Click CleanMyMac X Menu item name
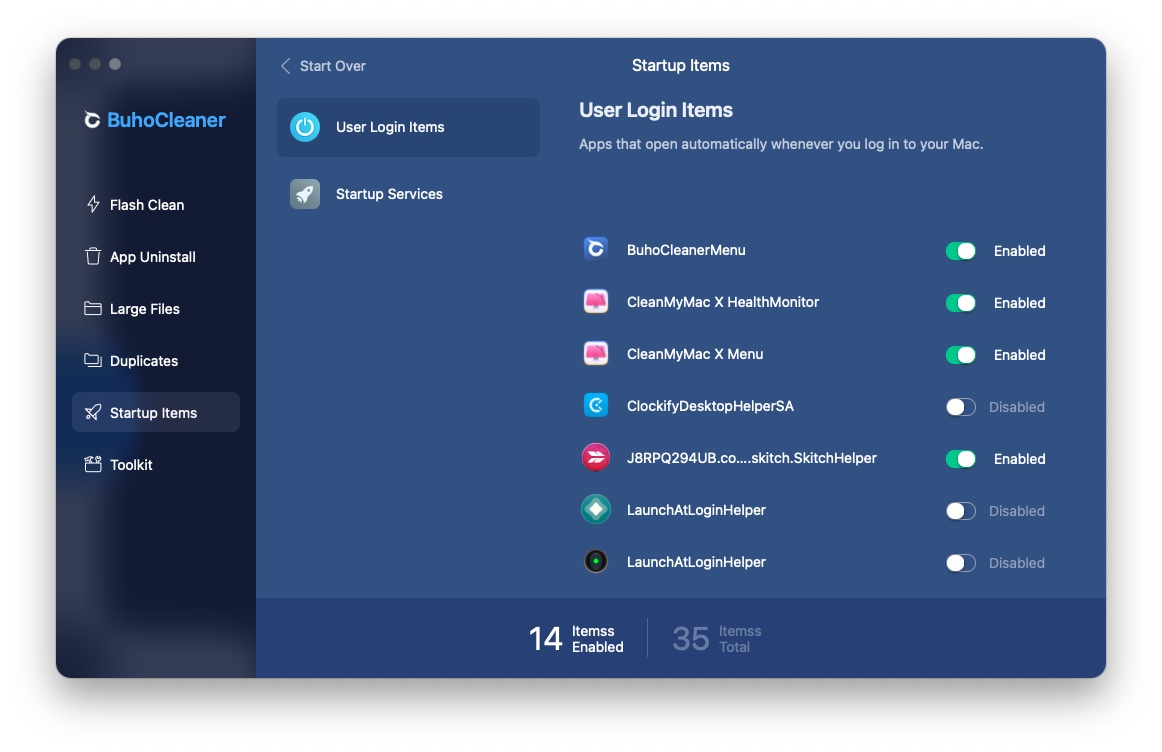This screenshot has height=752, width=1162. coord(695,354)
